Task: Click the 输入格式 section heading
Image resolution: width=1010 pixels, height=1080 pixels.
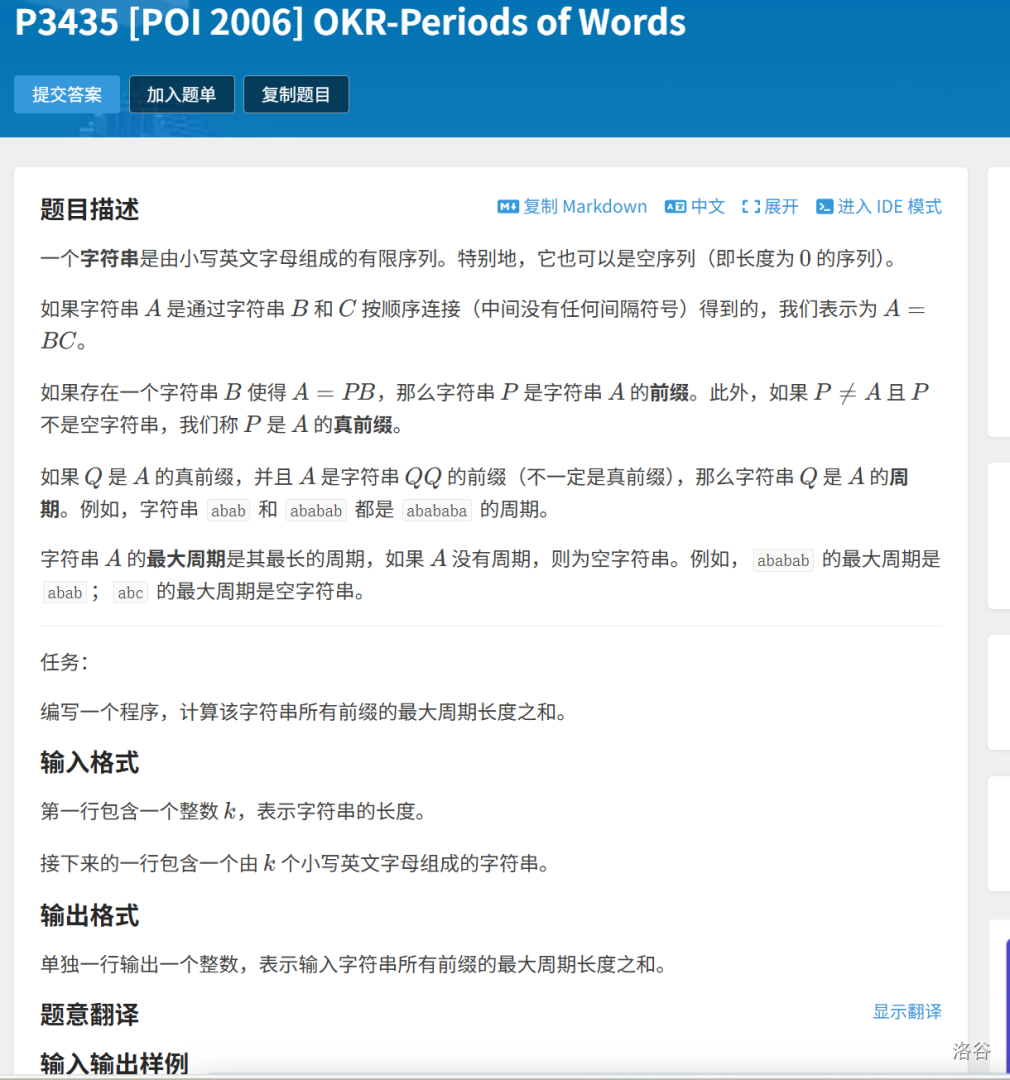Action: tap(90, 763)
